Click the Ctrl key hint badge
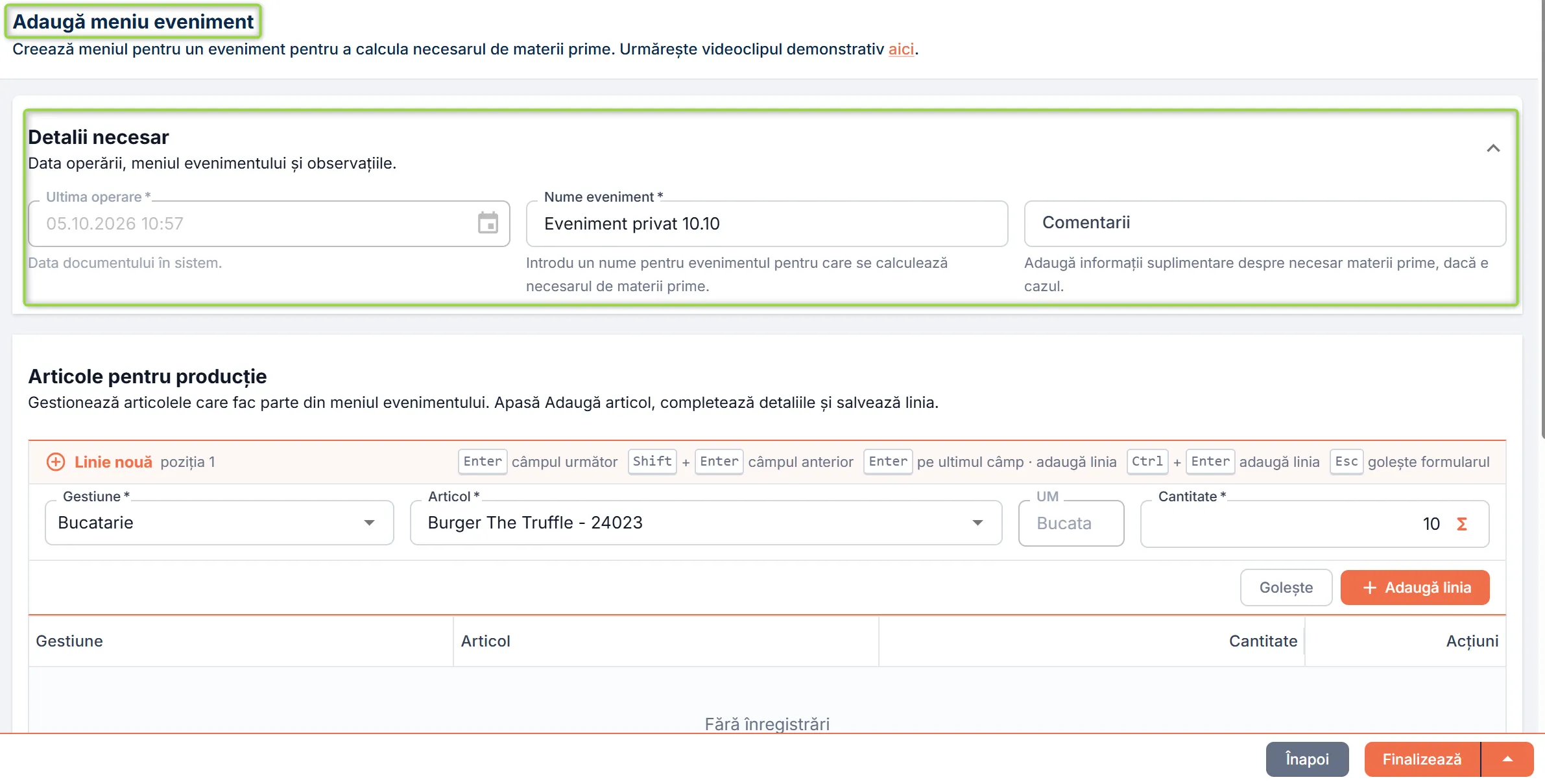This screenshot has width=1545, height=784. (x=1147, y=462)
